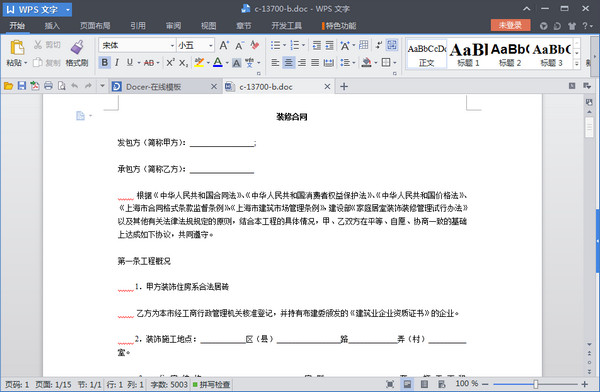Select the Format Painter brush

coord(77,47)
